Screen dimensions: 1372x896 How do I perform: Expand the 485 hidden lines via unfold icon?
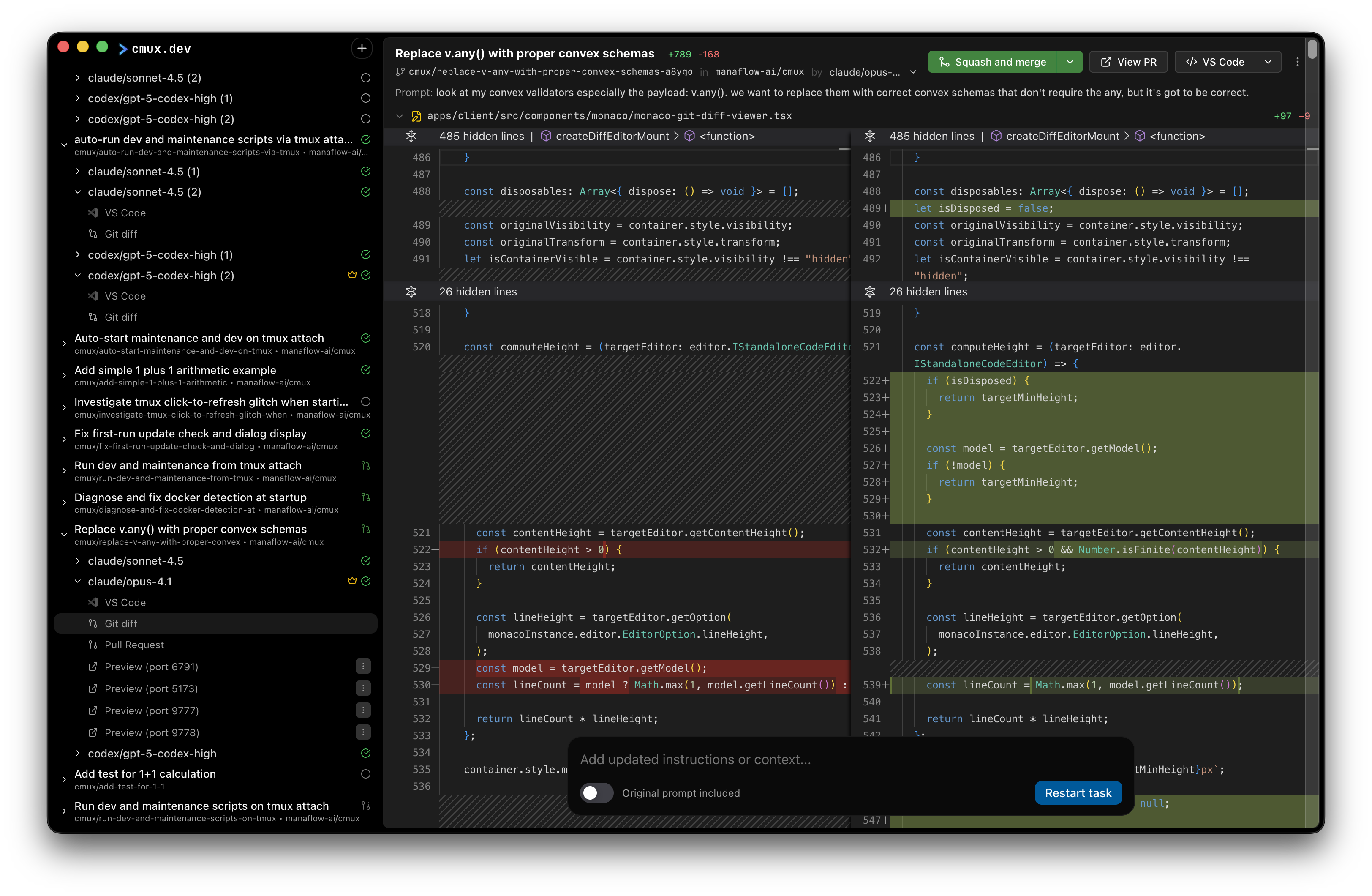pos(411,136)
